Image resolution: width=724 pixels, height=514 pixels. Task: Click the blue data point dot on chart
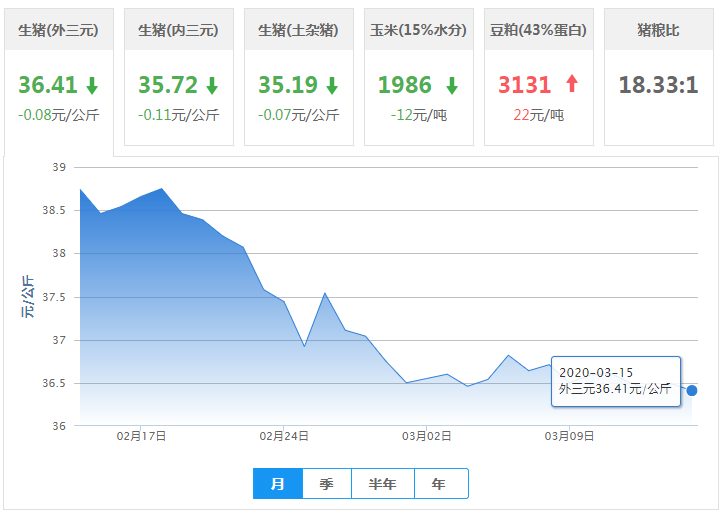point(692,390)
